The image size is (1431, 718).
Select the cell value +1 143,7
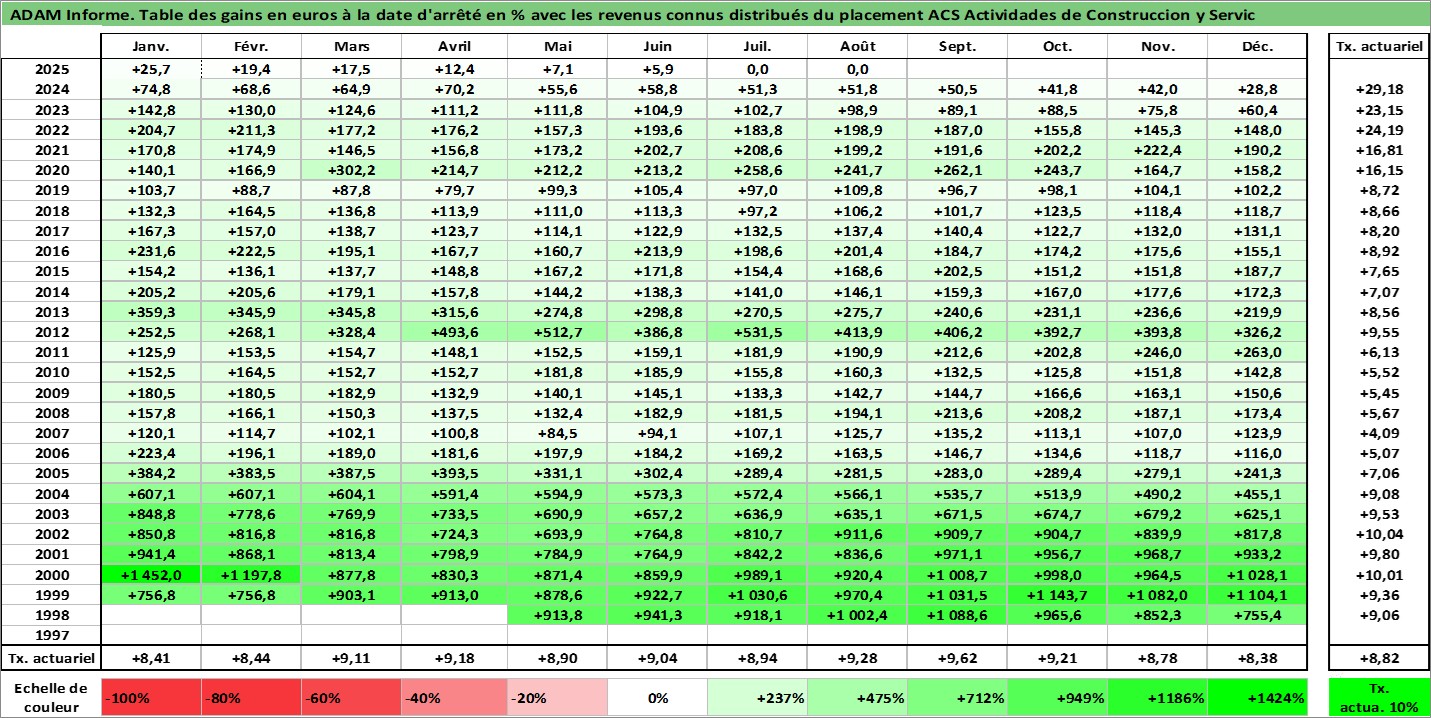click(1057, 594)
